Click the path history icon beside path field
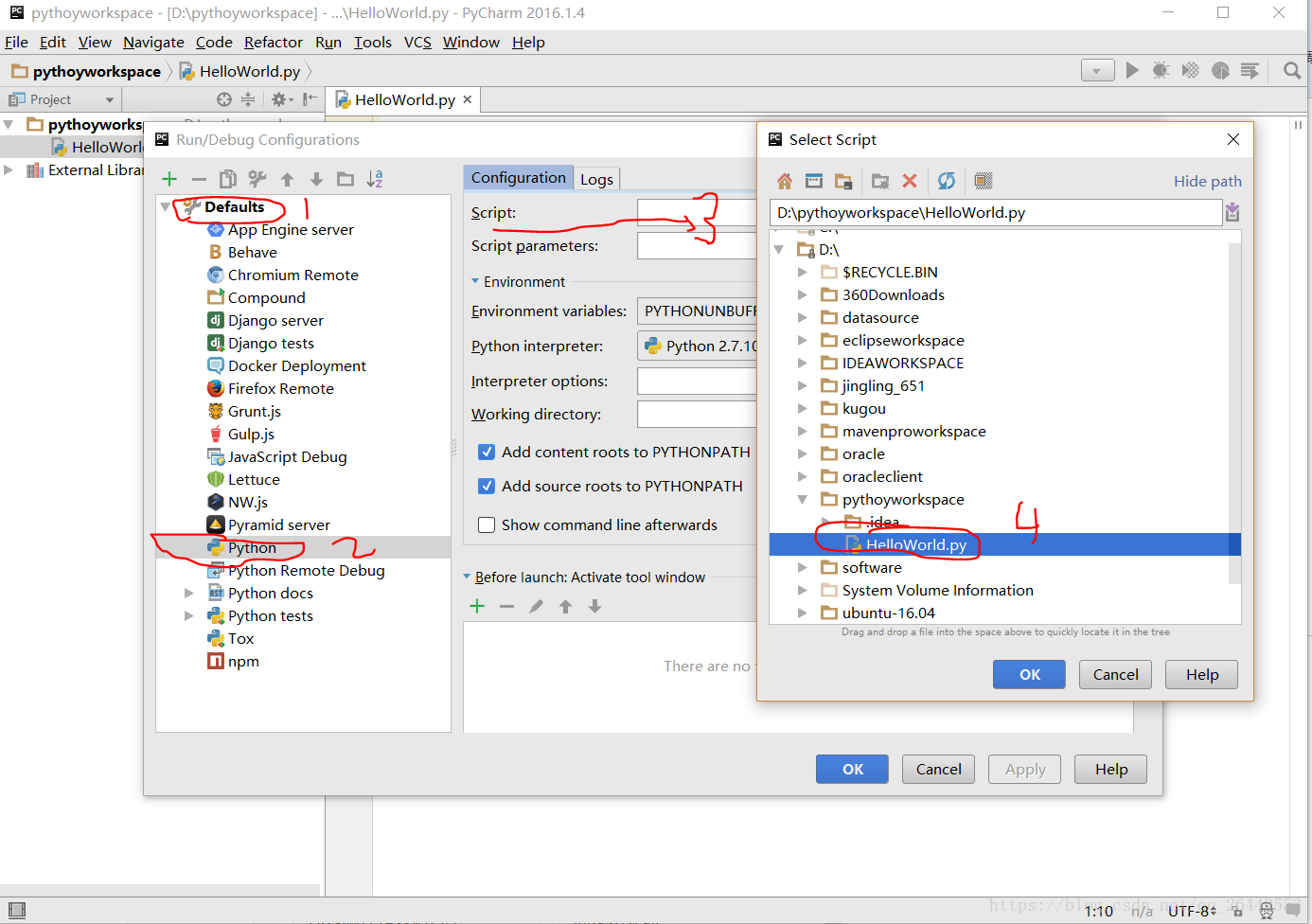Screen dimensions: 1312x924 click(1232, 212)
